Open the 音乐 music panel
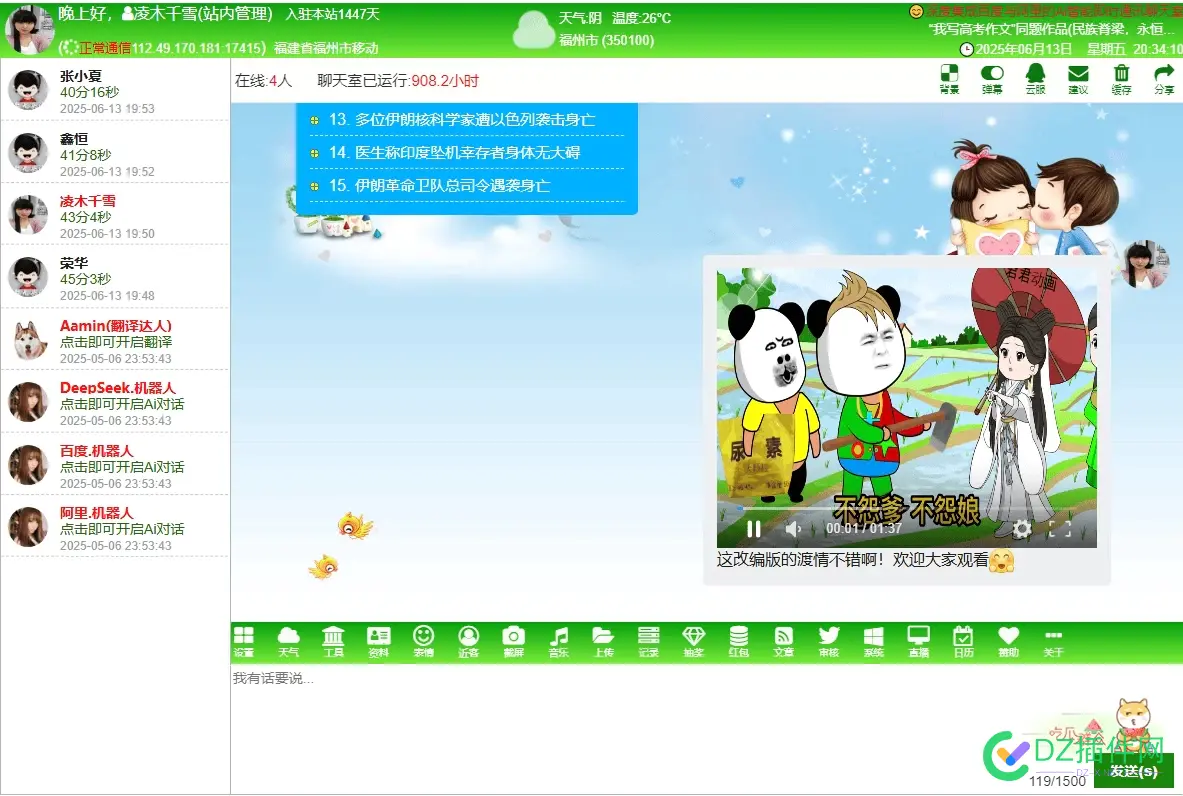The image size is (1183, 796). pyautogui.click(x=559, y=641)
